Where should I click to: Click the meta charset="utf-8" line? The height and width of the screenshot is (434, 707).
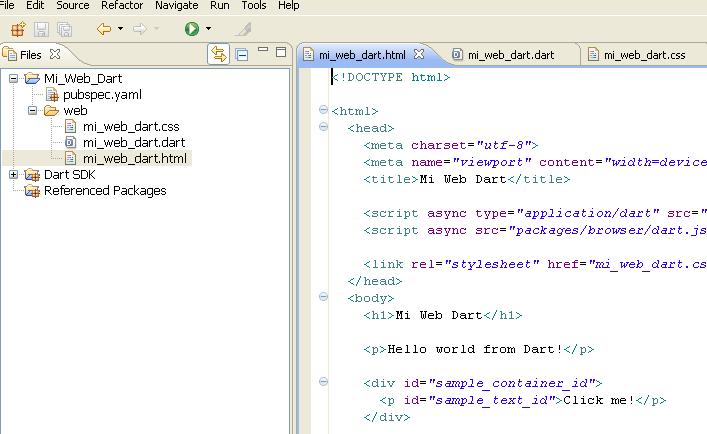tap(451, 145)
